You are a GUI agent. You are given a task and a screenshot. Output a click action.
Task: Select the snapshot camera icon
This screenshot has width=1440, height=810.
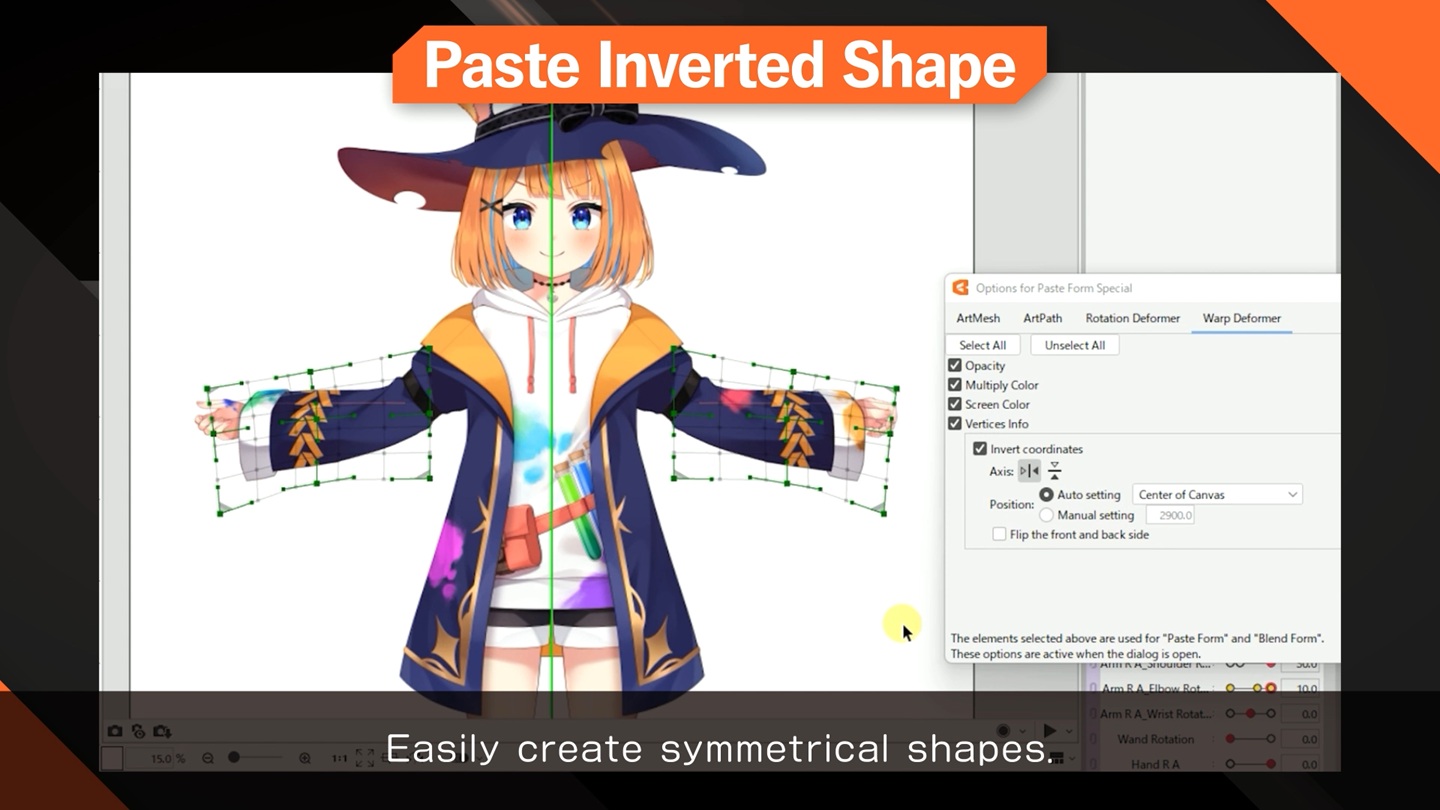pyautogui.click(x=115, y=731)
